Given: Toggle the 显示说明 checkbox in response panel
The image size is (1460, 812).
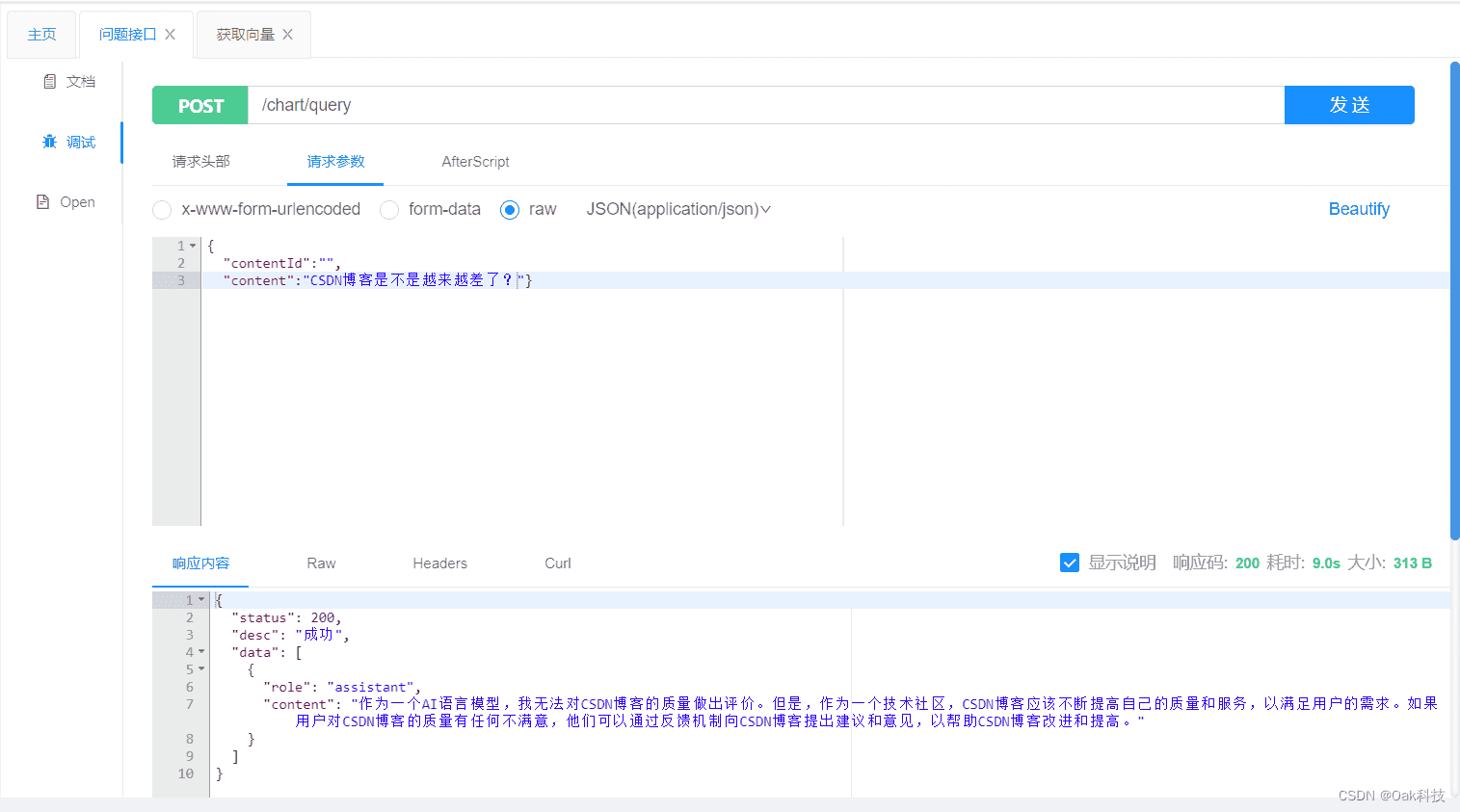Looking at the screenshot, I should [x=1070, y=563].
